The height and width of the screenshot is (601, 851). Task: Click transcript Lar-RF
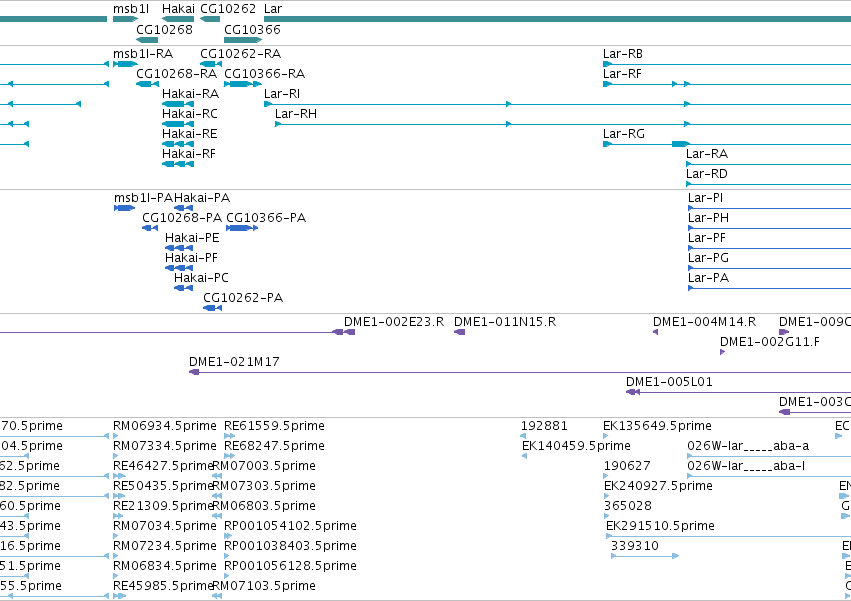pos(622,74)
